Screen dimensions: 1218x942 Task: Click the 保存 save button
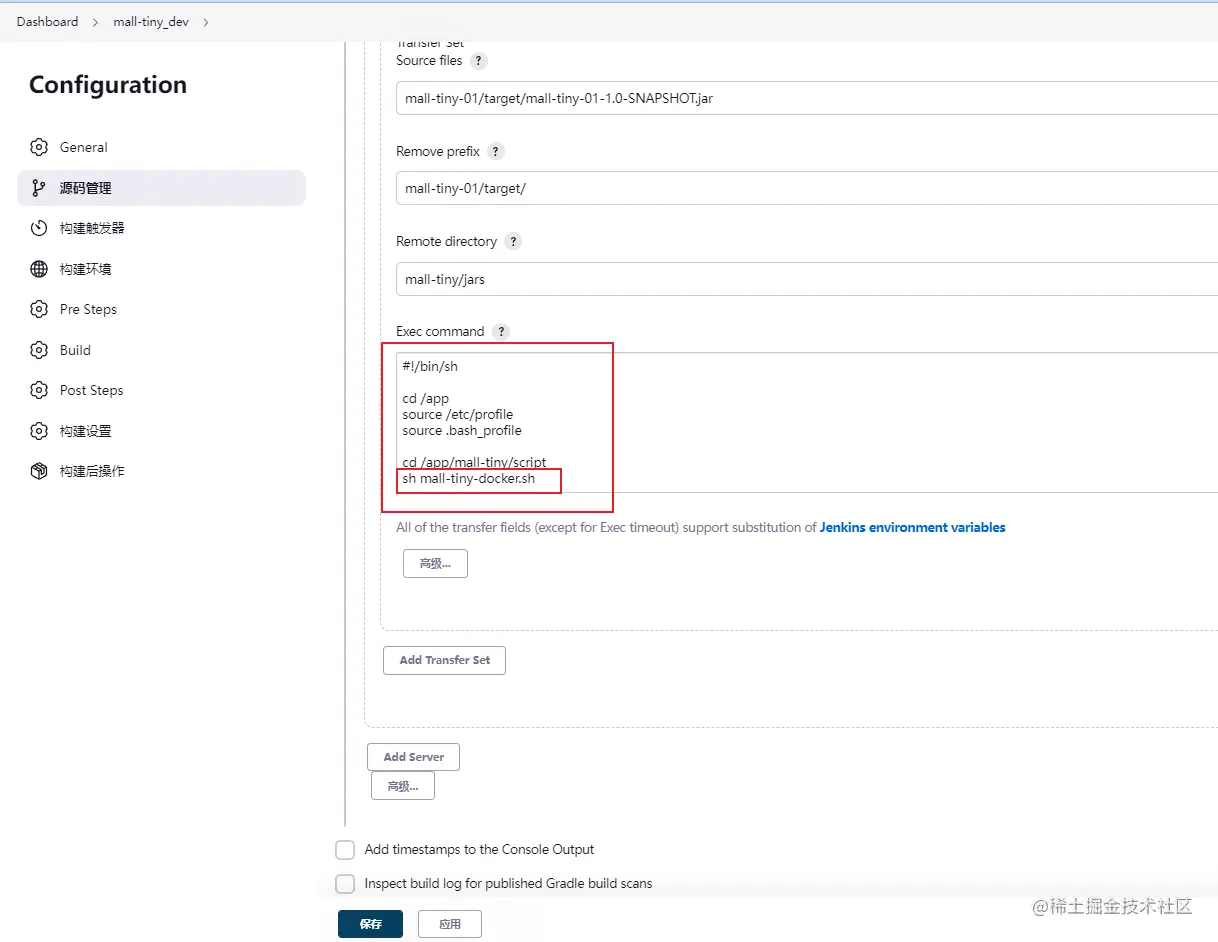pyautogui.click(x=370, y=924)
